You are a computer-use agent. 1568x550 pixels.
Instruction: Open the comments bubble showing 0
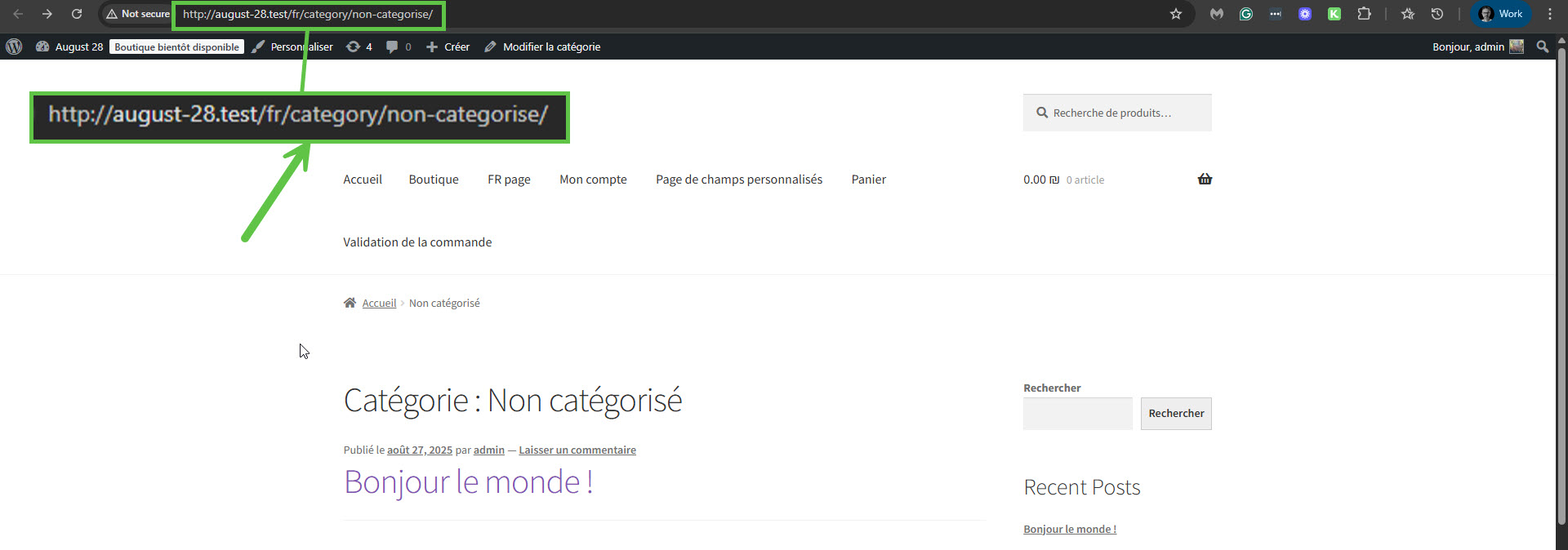(399, 47)
